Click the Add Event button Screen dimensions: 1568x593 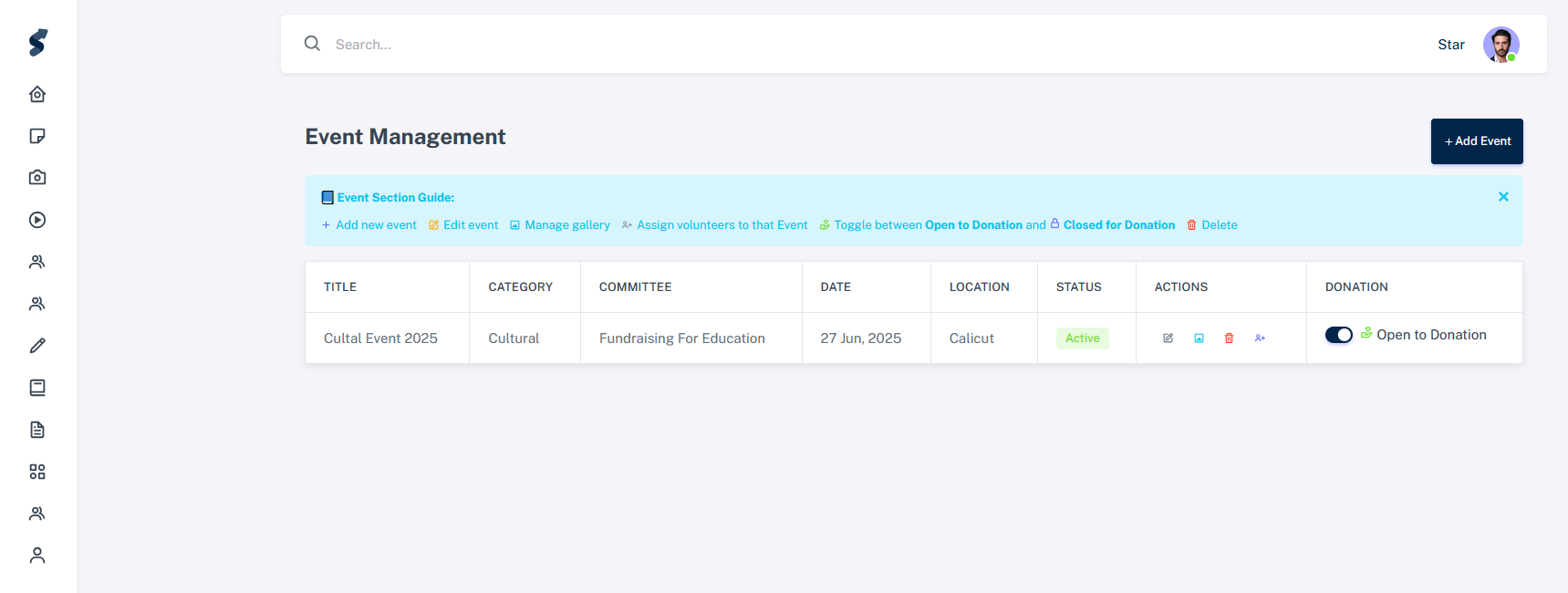[x=1476, y=141]
